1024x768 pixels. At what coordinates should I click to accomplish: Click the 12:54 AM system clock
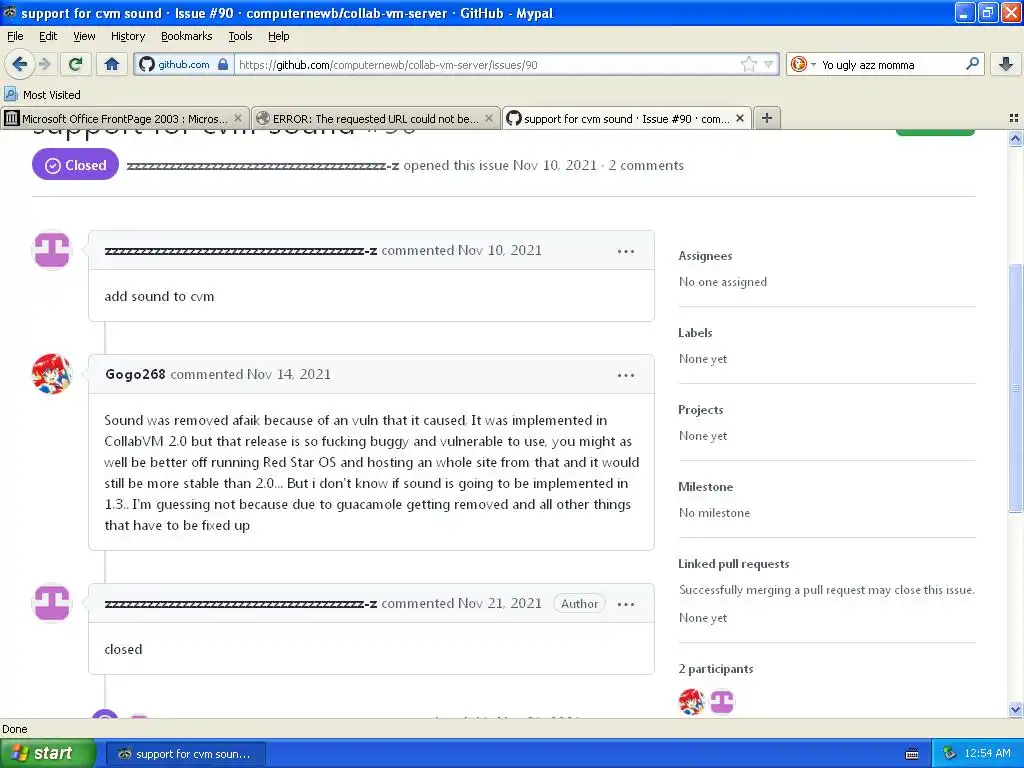[987, 754]
